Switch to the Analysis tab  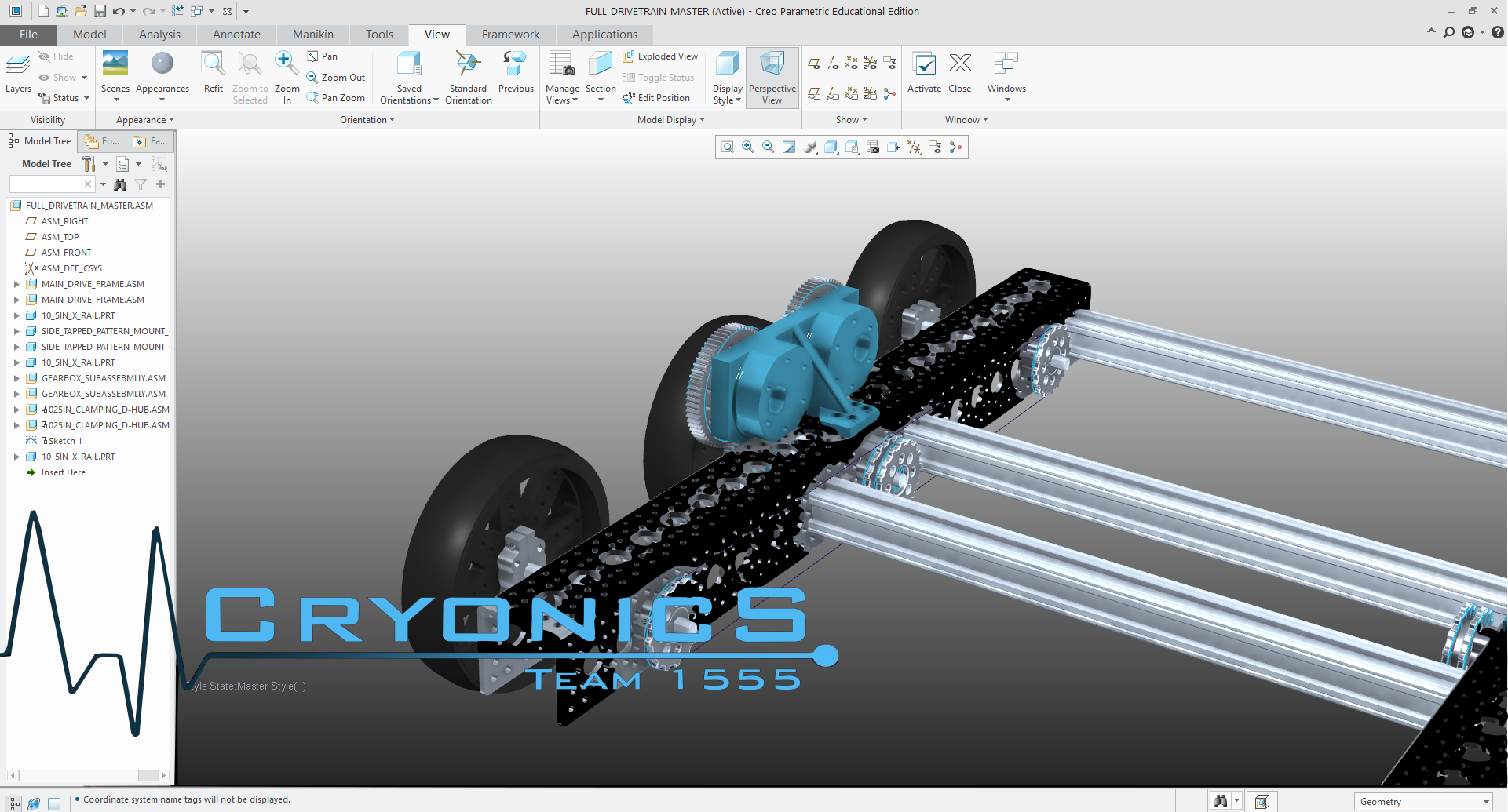159,35
